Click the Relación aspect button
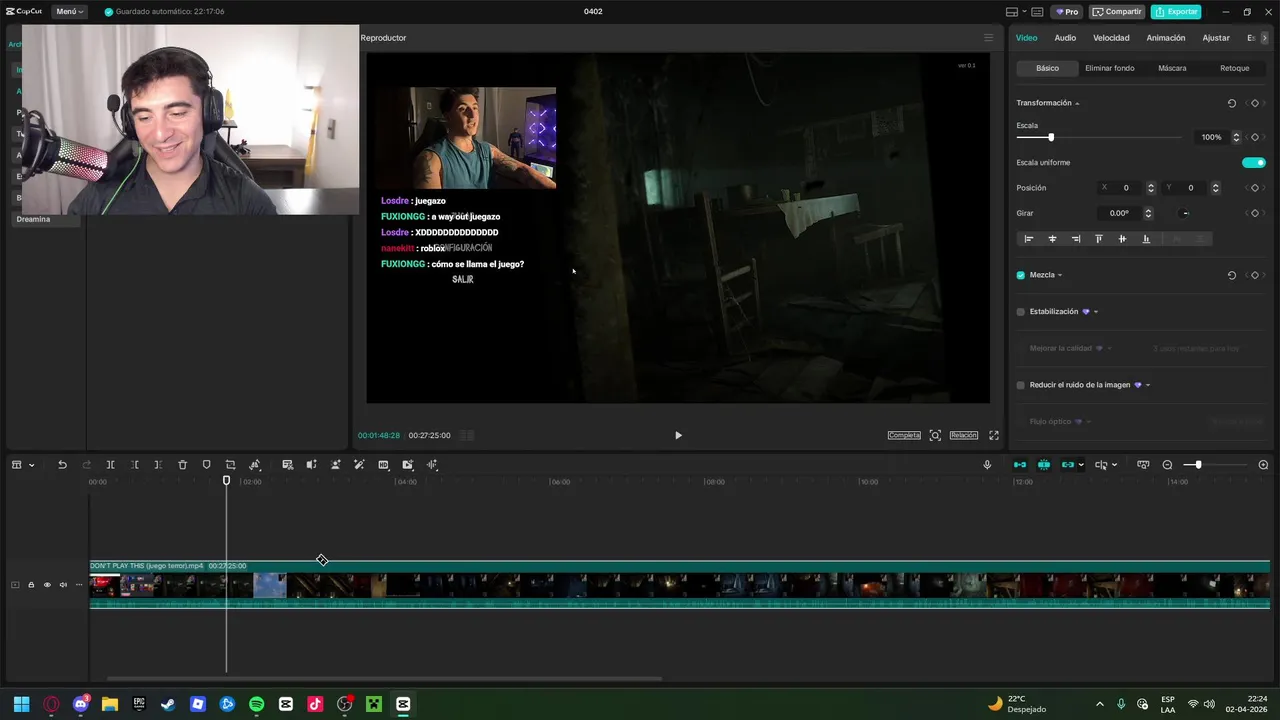The width and height of the screenshot is (1280, 720). (964, 435)
